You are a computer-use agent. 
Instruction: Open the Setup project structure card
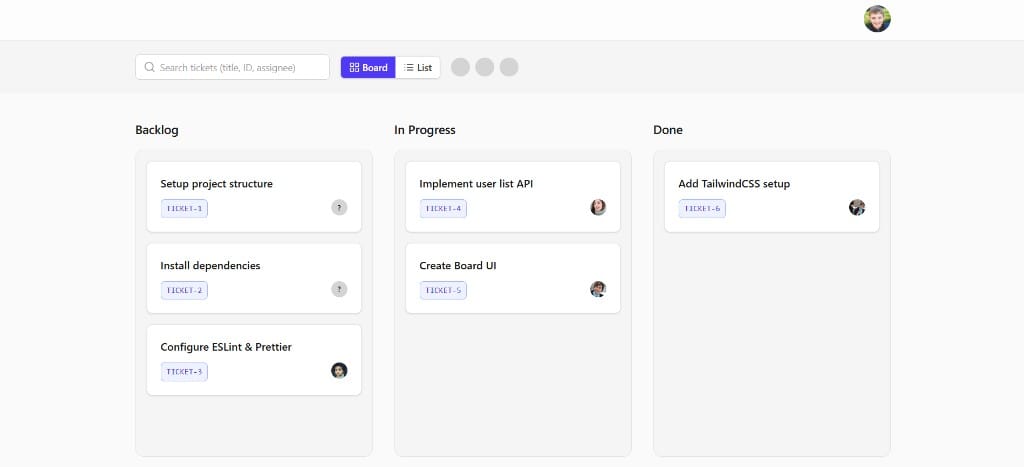point(254,197)
